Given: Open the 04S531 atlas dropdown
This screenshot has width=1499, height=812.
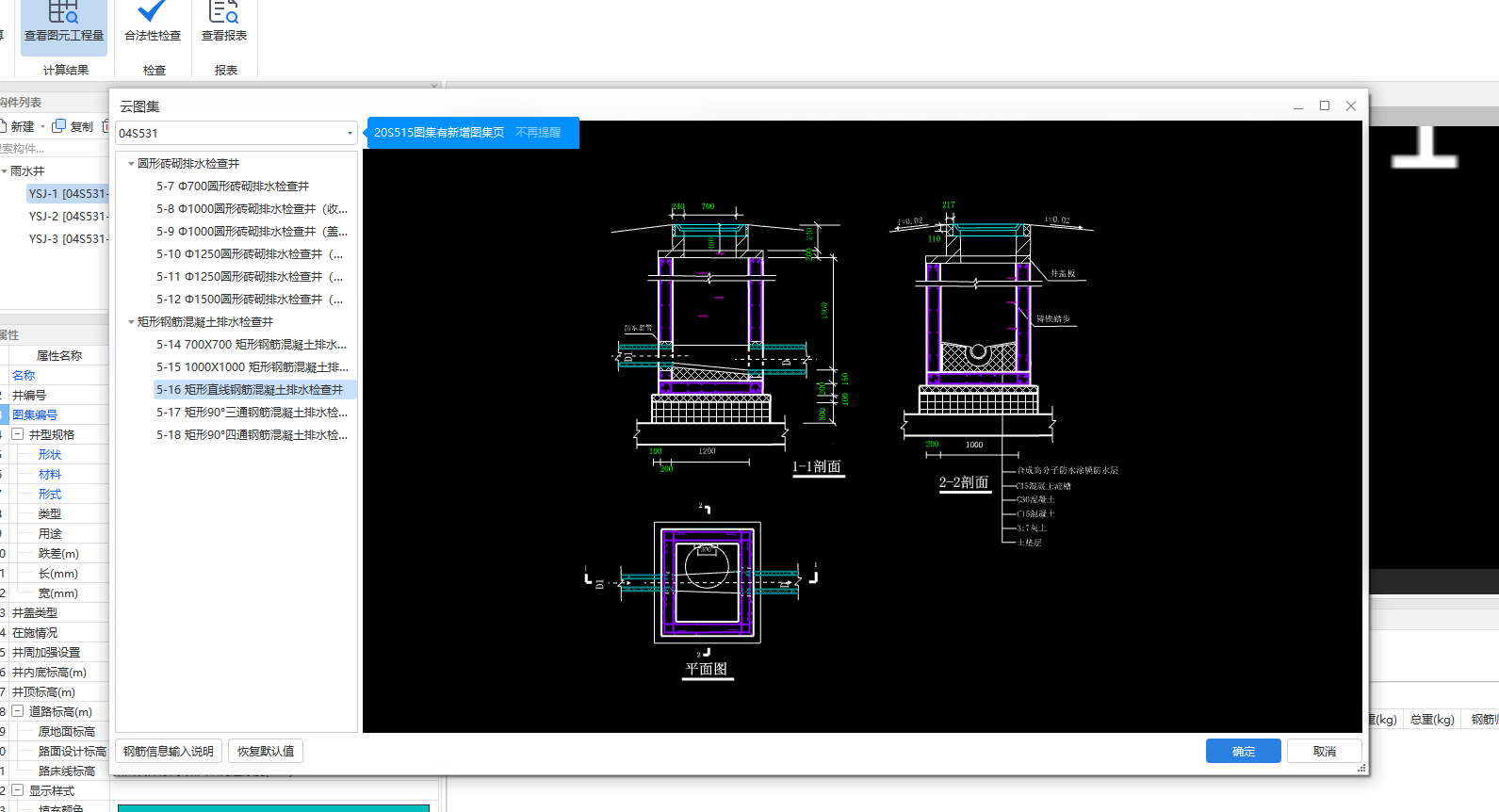Looking at the screenshot, I should click(350, 133).
